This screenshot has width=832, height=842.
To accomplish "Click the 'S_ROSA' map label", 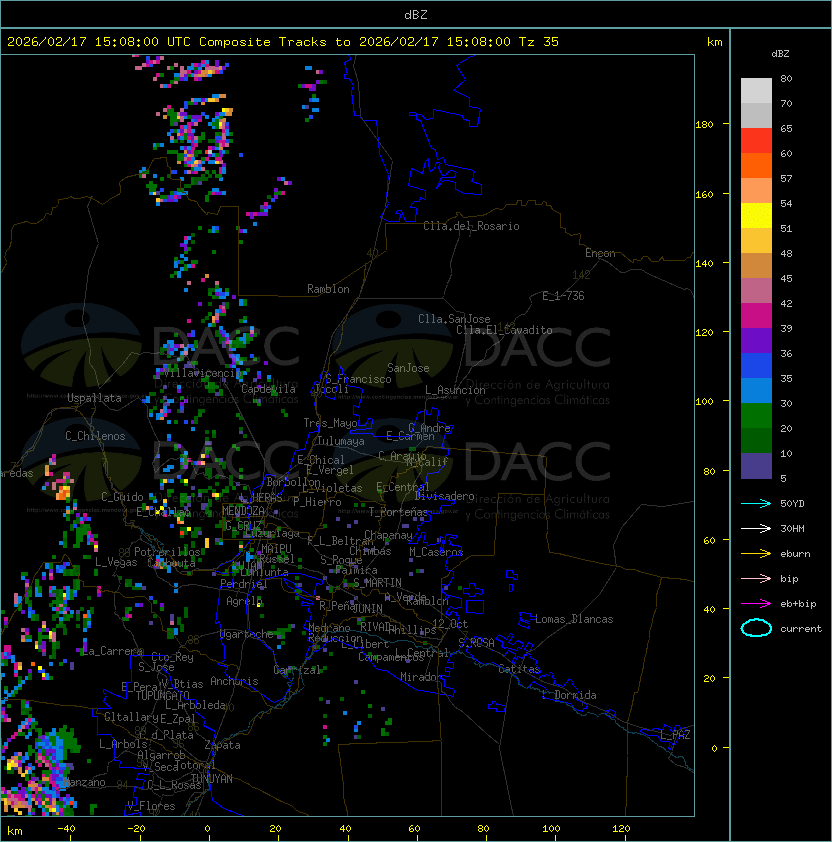I will [x=476, y=643].
